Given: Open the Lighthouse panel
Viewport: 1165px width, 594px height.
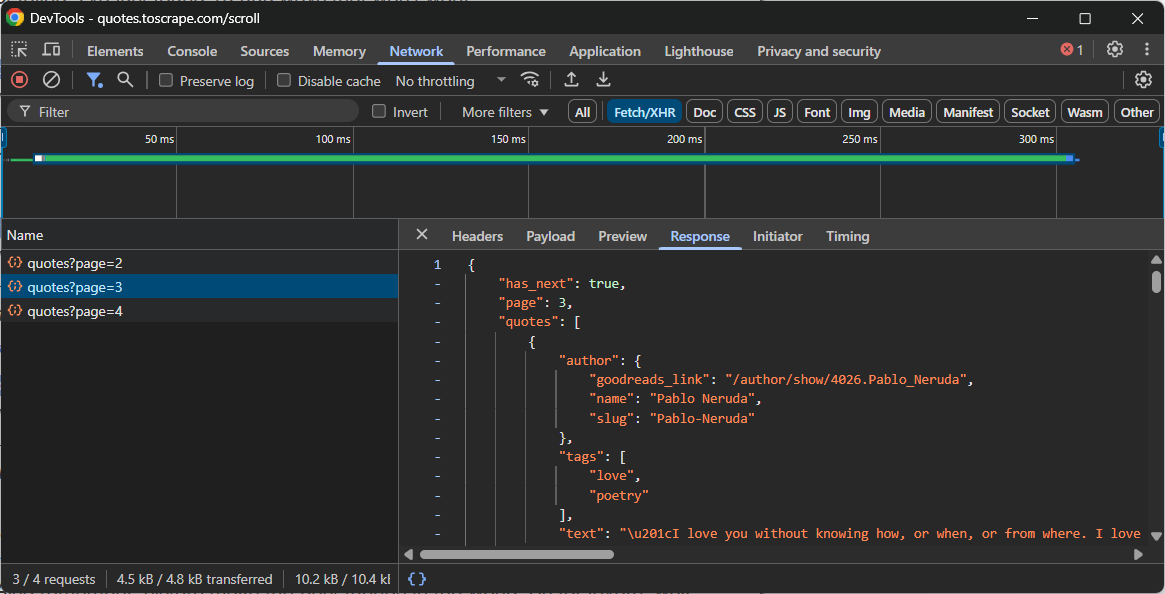Looking at the screenshot, I should (x=698, y=51).
